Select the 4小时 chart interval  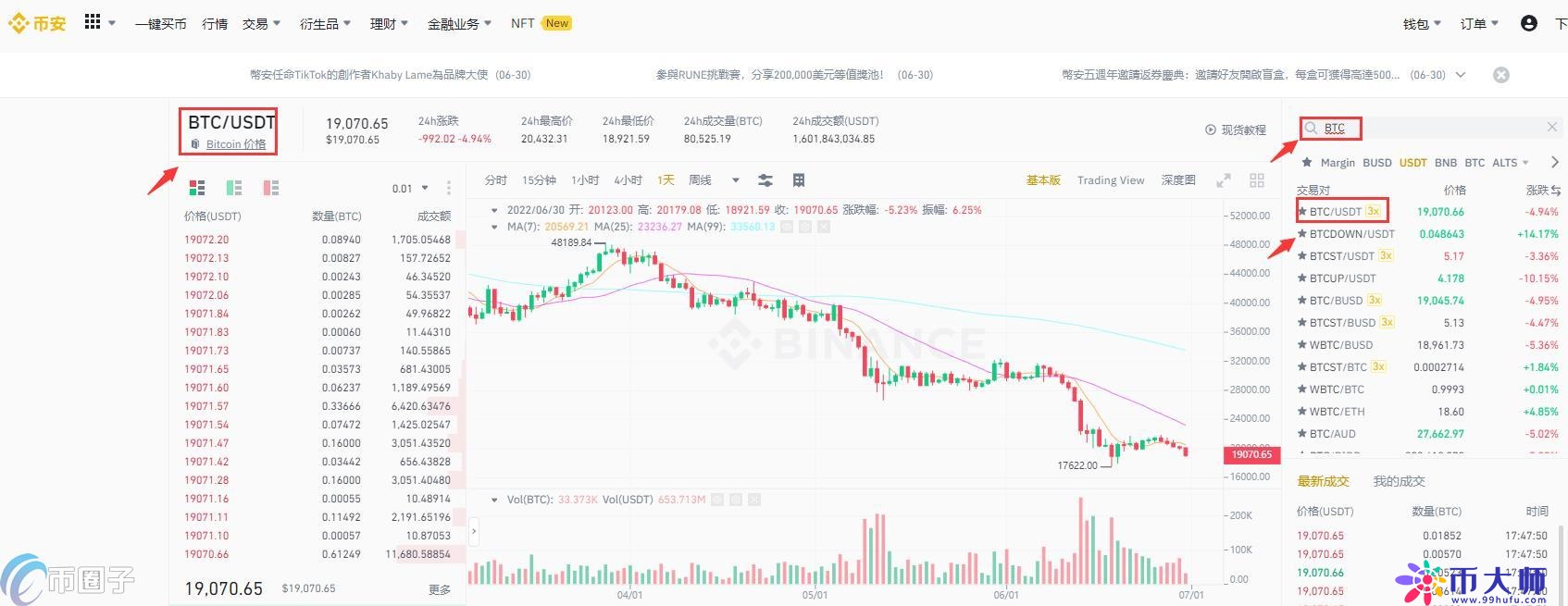[x=628, y=180]
